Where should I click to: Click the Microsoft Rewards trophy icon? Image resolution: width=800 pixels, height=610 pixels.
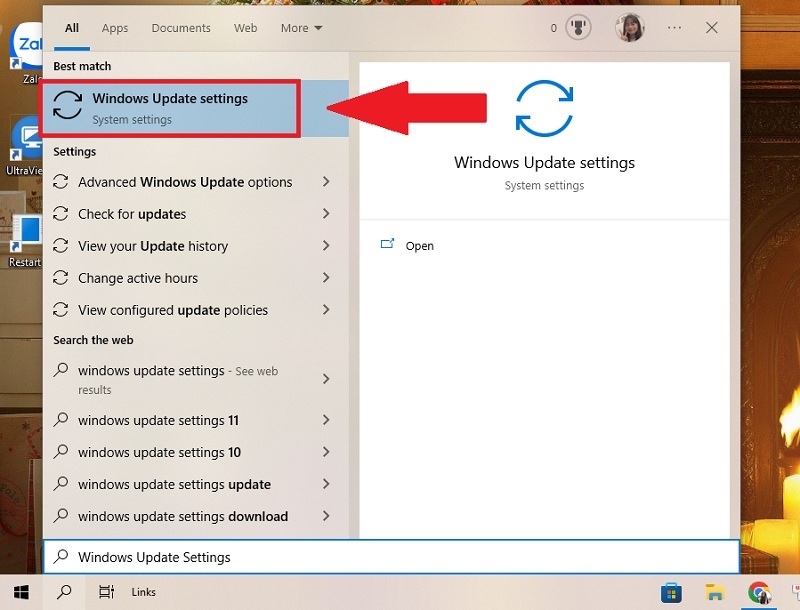(x=579, y=28)
